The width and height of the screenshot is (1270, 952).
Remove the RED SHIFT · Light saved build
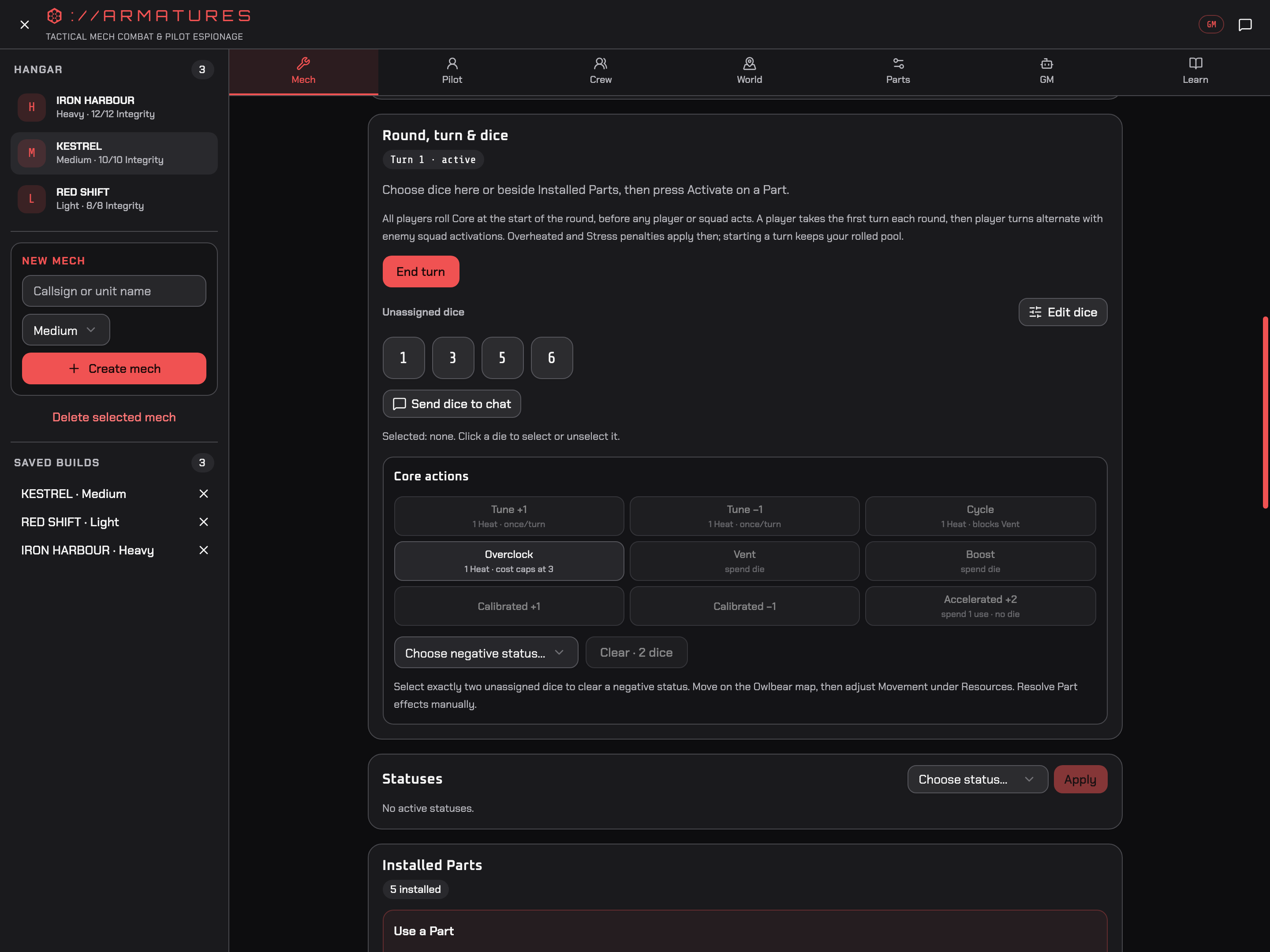(x=203, y=522)
